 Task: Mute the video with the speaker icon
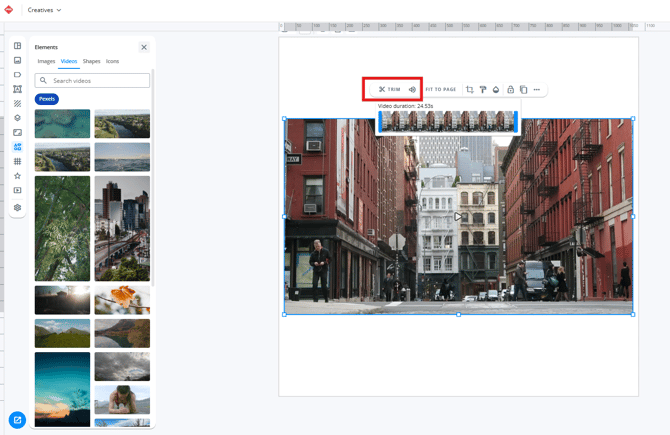412,90
